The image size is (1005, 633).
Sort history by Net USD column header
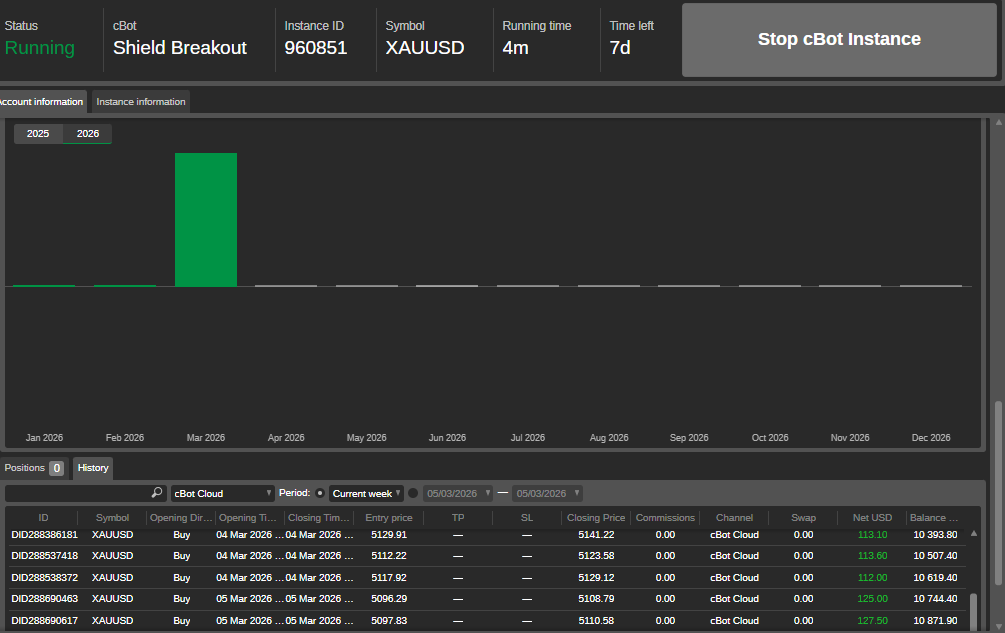click(x=872, y=518)
